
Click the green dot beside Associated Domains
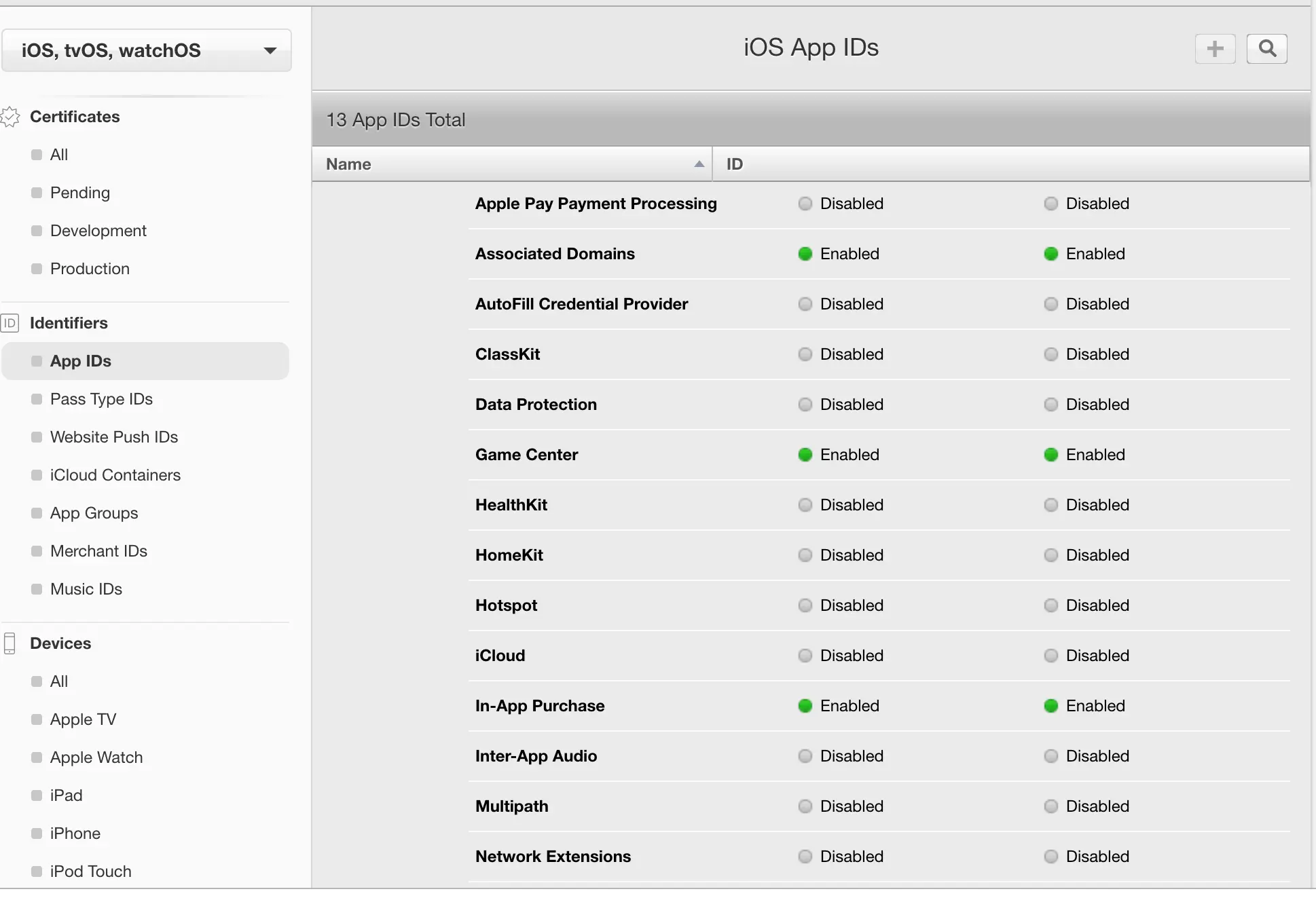[805, 254]
